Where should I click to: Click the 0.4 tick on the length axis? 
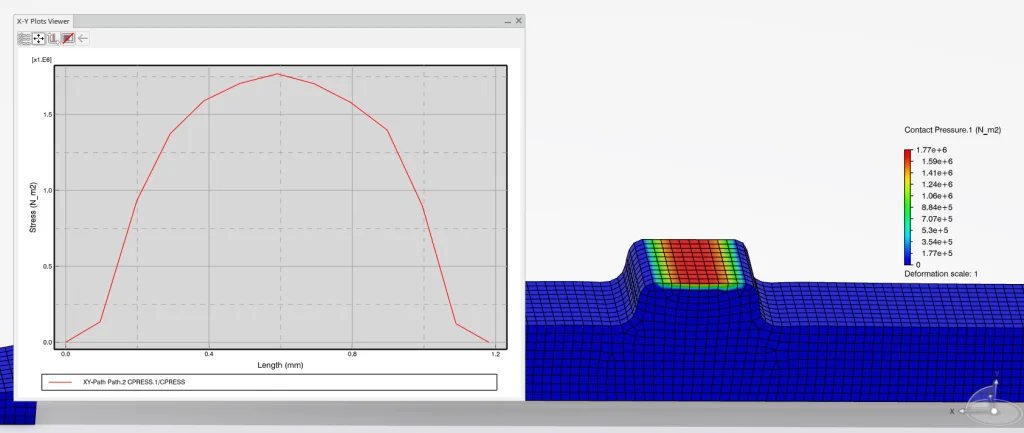click(208, 354)
